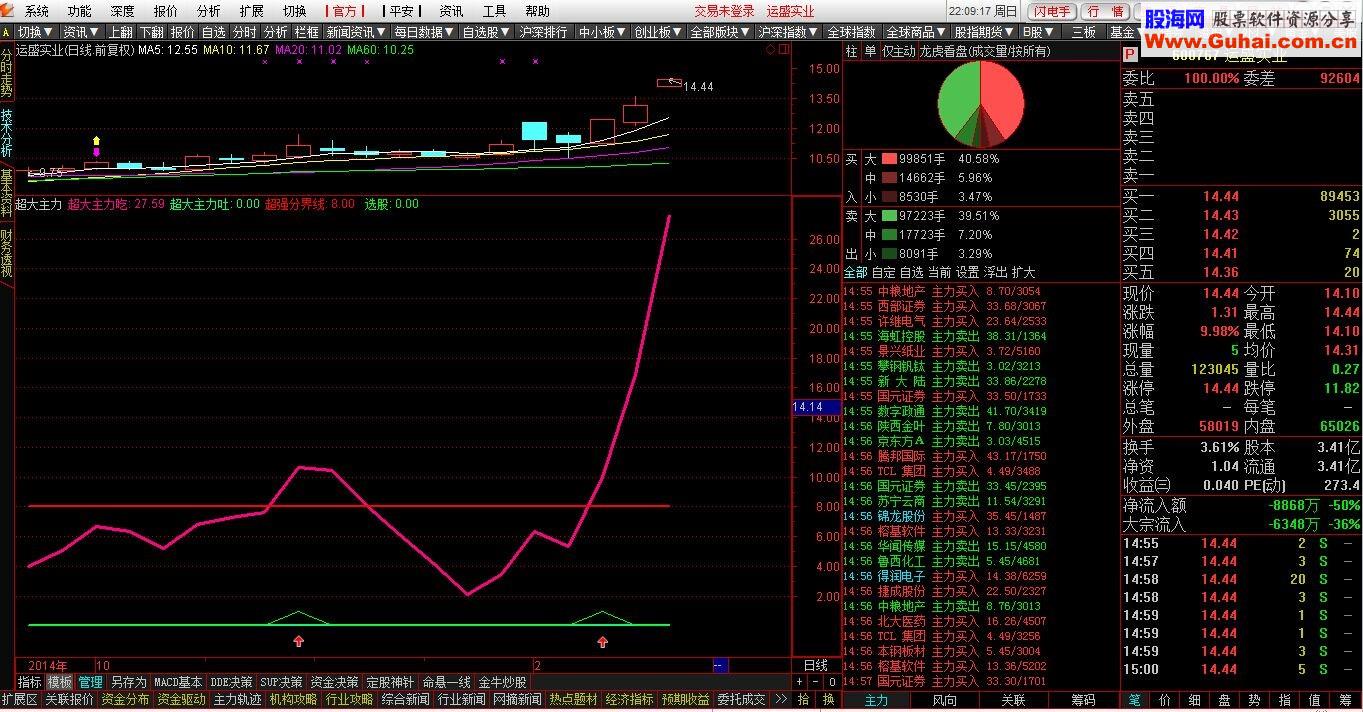
Task: Click the 换 button
Action: tap(828, 700)
